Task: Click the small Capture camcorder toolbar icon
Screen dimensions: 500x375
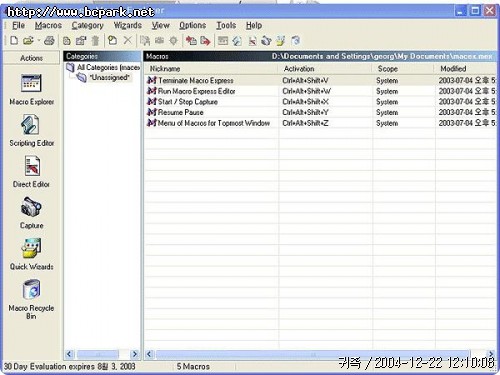Action: tap(266, 41)
